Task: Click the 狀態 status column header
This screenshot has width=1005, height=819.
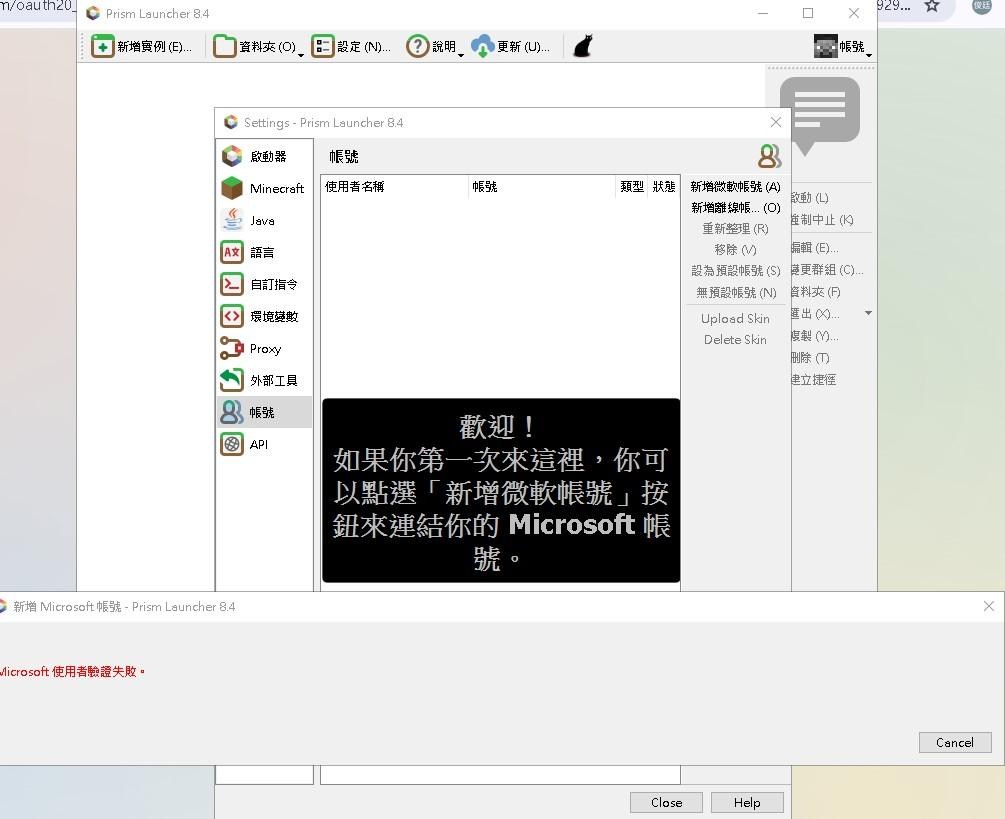Action: 663,186
